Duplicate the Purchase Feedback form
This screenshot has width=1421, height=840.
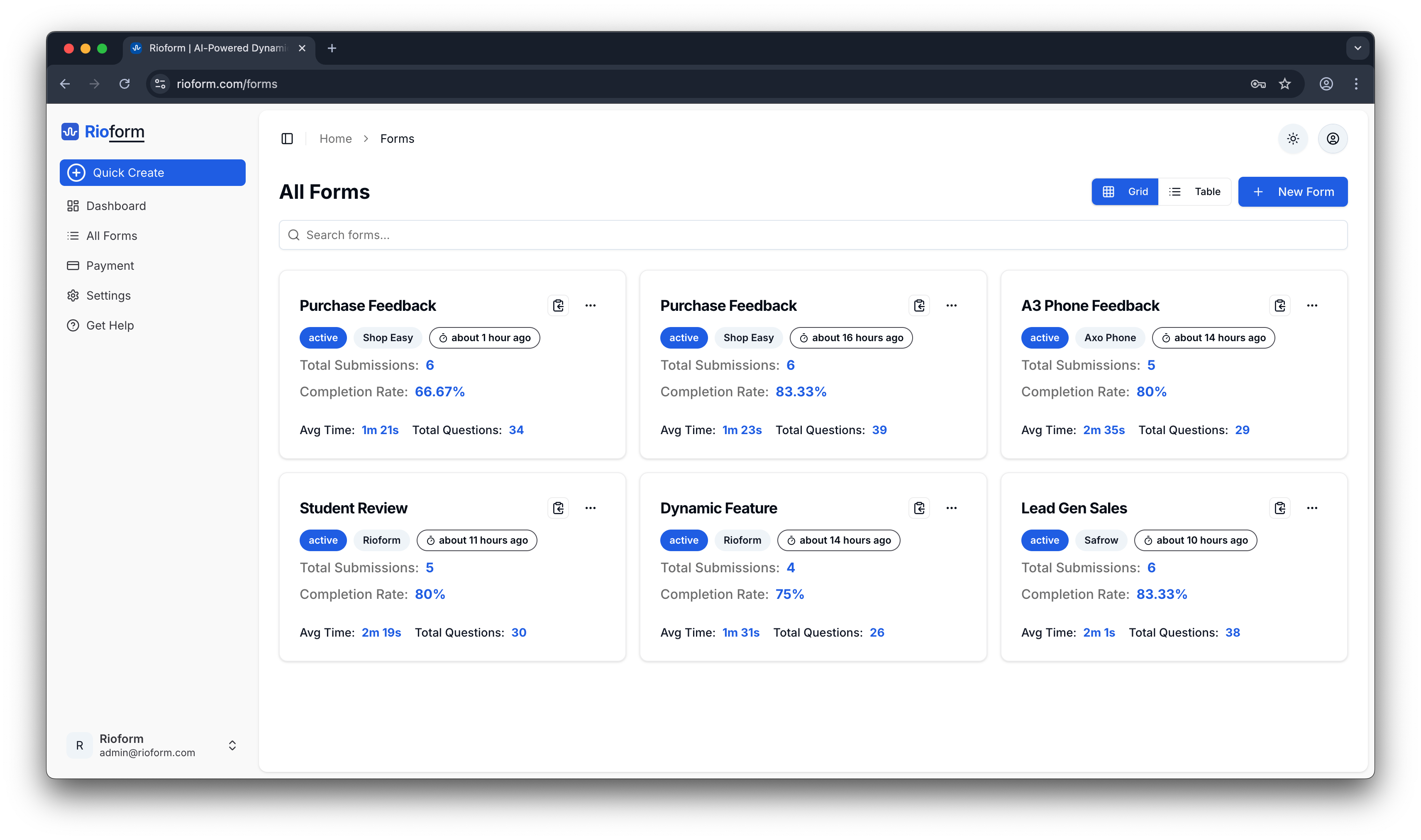tap(558, 305)
